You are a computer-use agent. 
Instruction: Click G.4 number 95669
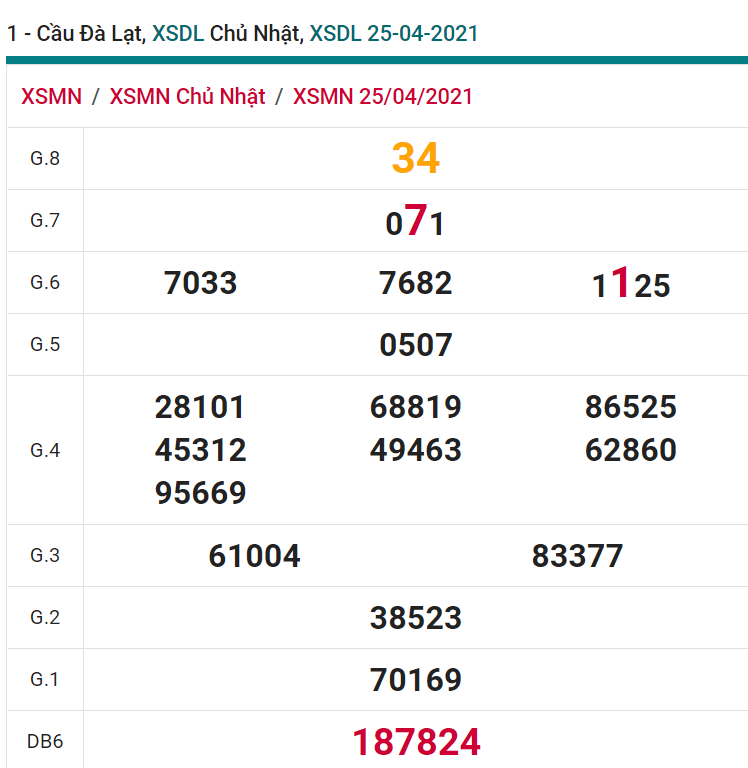pos(201,493)
